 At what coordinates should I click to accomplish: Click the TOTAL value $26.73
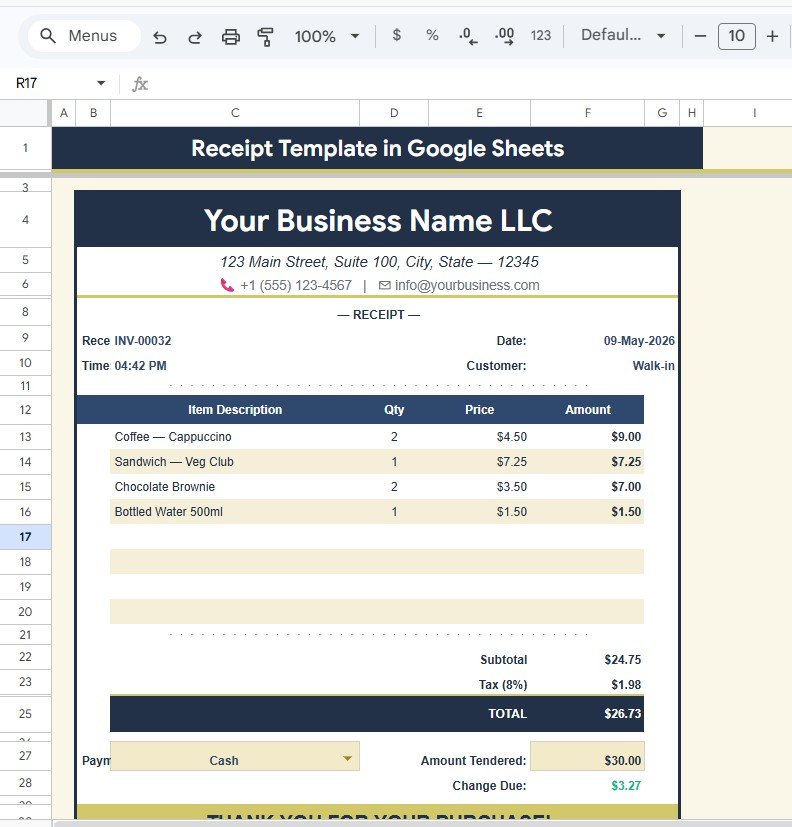623,714
